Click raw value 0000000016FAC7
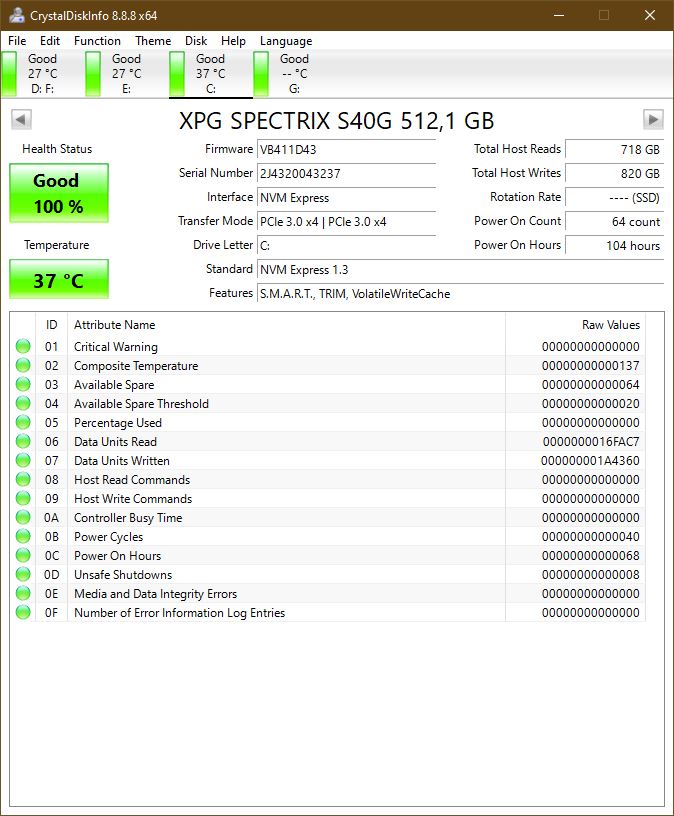 coord(591,442)
